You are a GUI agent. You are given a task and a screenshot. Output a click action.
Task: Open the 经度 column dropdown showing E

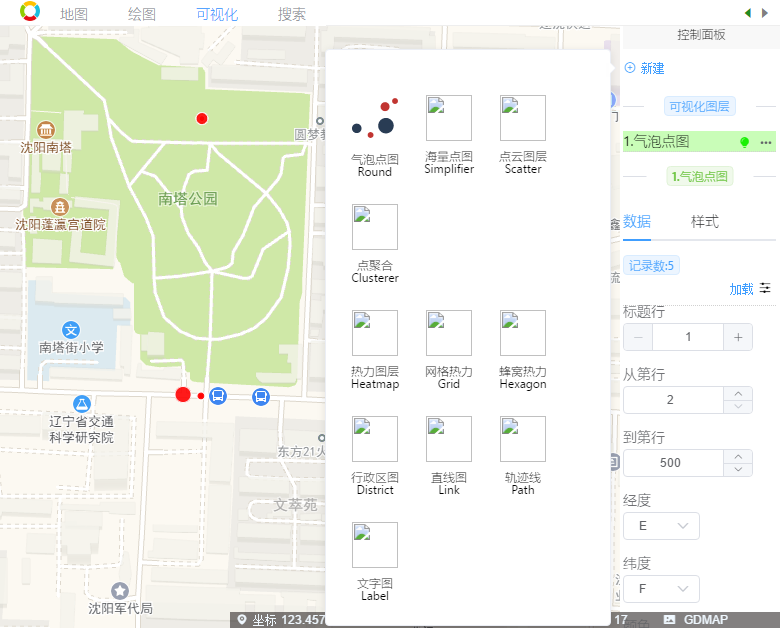coord(661,526)
